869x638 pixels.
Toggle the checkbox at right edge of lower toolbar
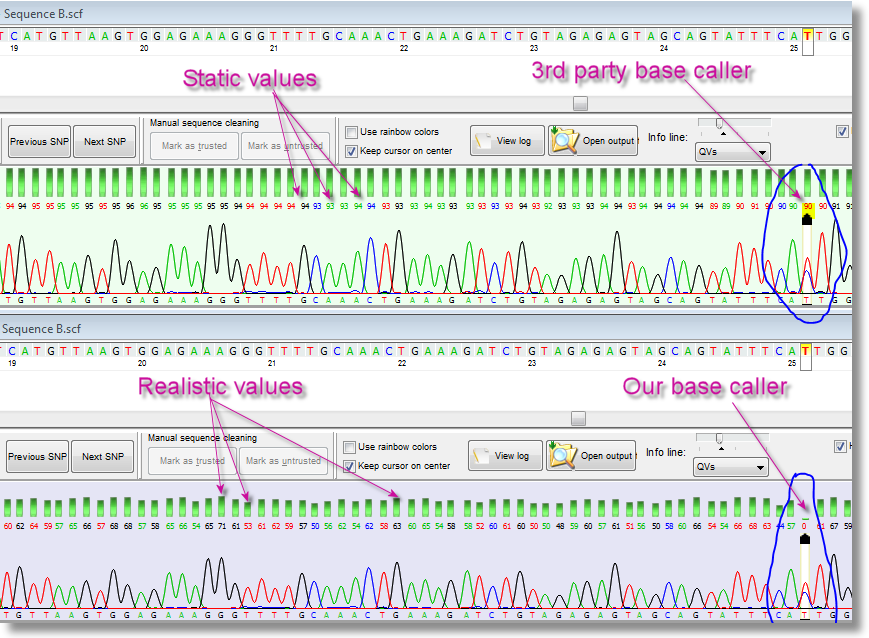point(840,446)
